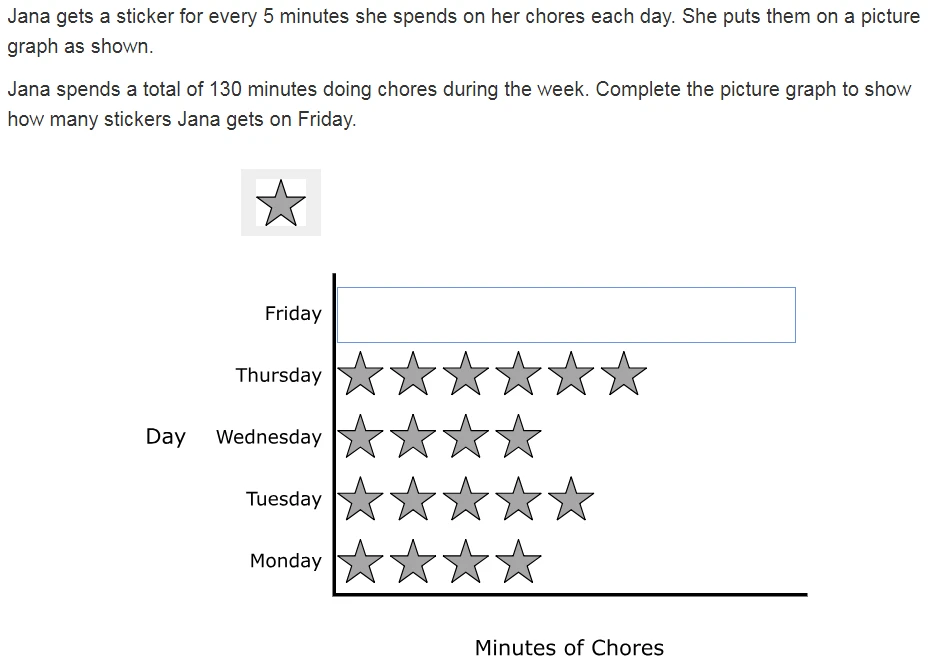
Task: Click the third star in Thursday row
Action: (x=466, y=373)
